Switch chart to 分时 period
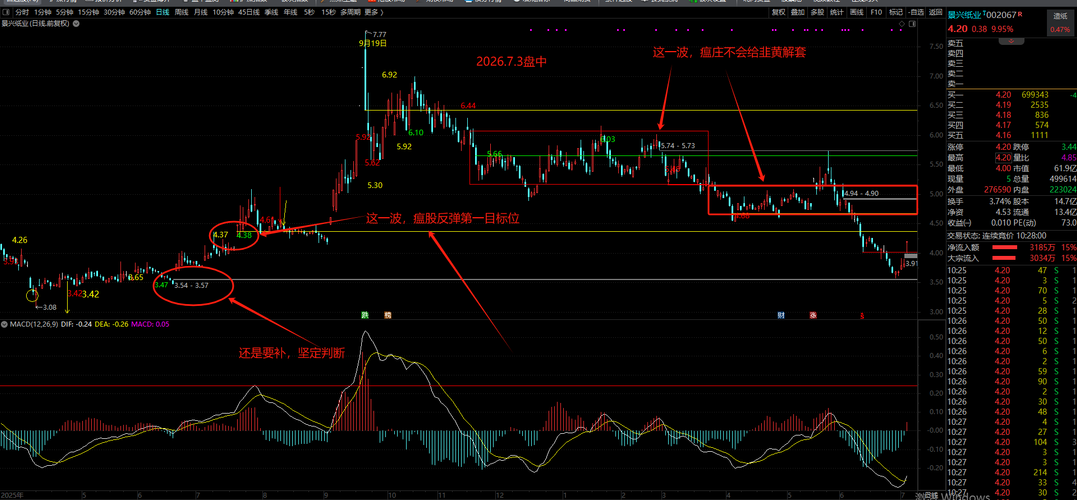 click(x=21, y=12)
